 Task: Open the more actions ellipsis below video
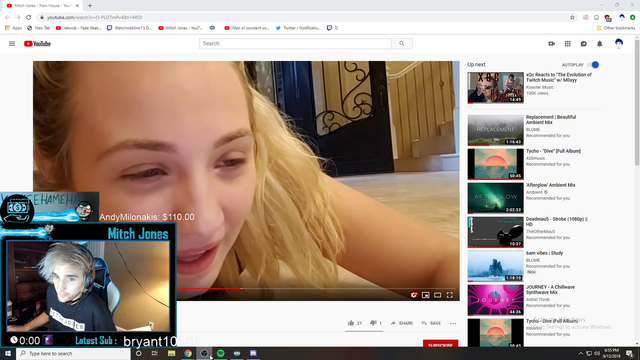tap(453, 323)
